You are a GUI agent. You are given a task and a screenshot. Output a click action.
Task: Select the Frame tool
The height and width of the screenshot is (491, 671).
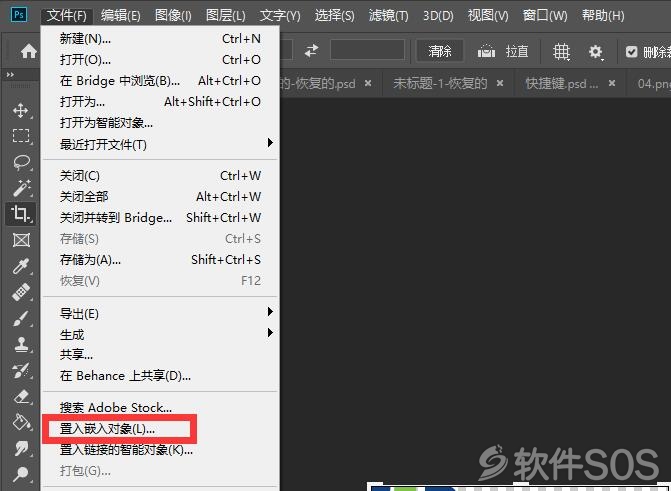[x=21, y=240]
